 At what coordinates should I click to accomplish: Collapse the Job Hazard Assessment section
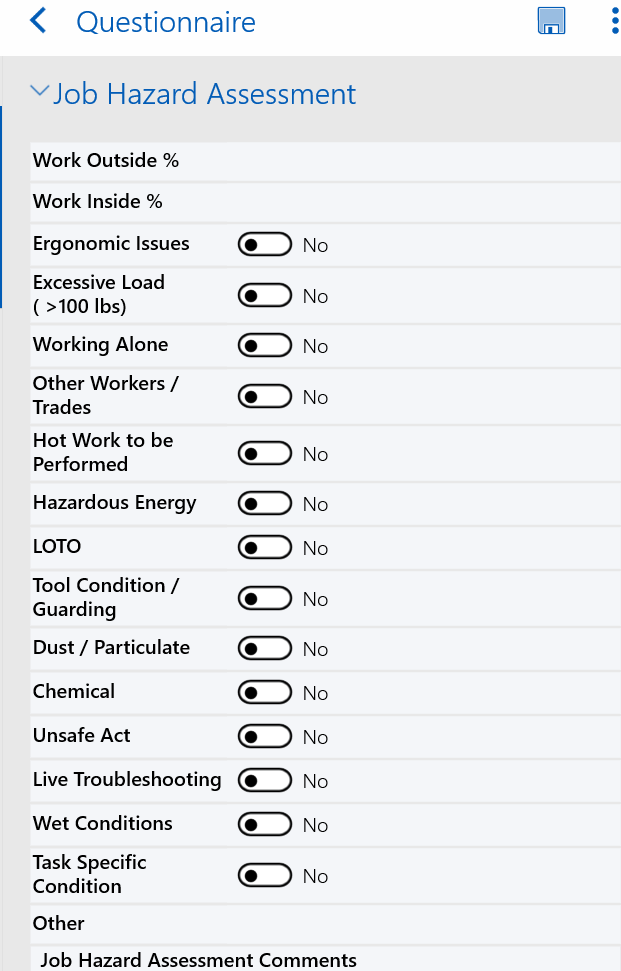(40, 91)
